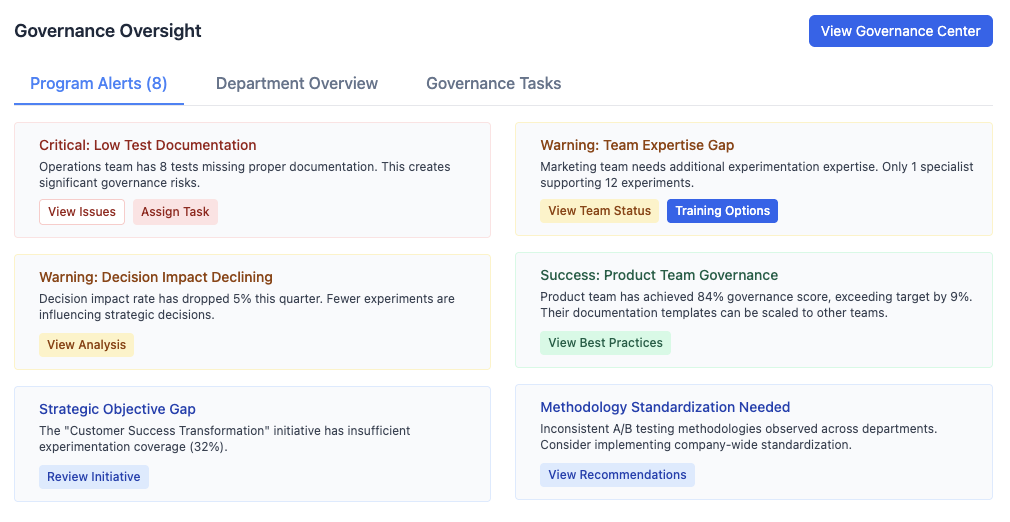Open View Team Status button
Screen dimensions: 1010x522
(600, 211)
